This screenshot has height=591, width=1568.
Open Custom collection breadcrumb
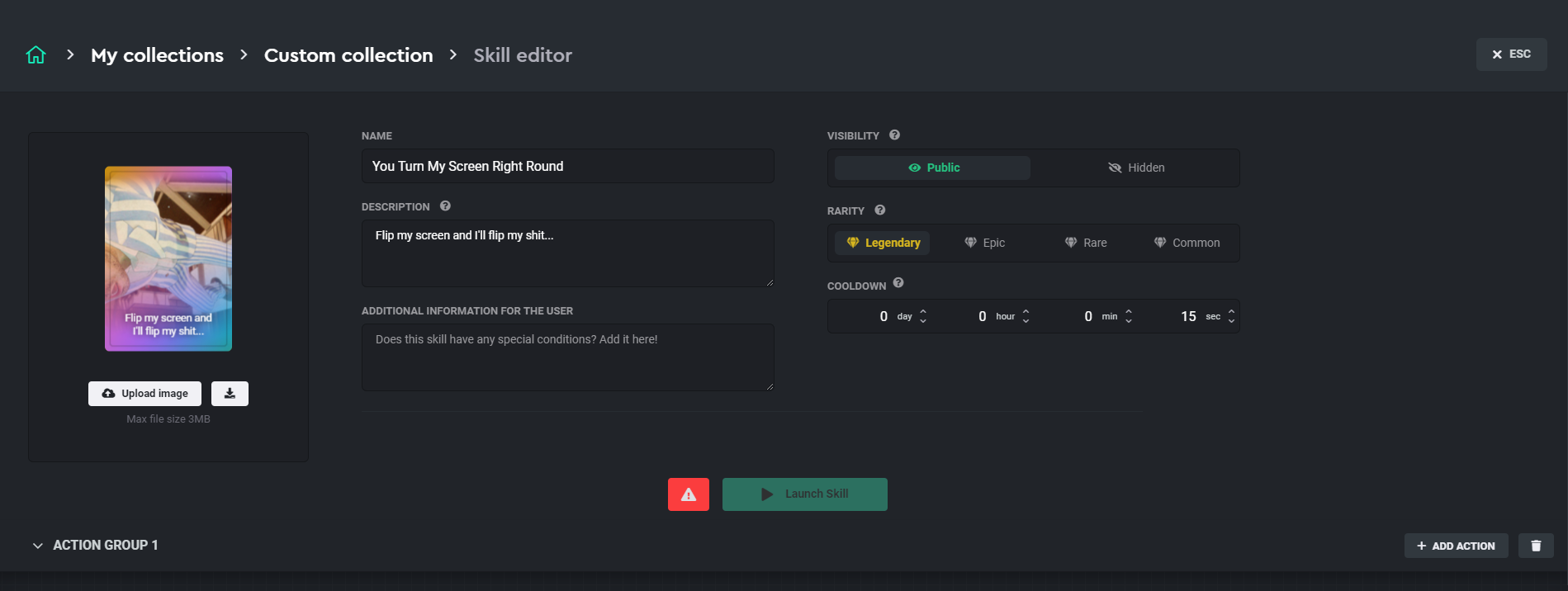(x=348, y=55)
